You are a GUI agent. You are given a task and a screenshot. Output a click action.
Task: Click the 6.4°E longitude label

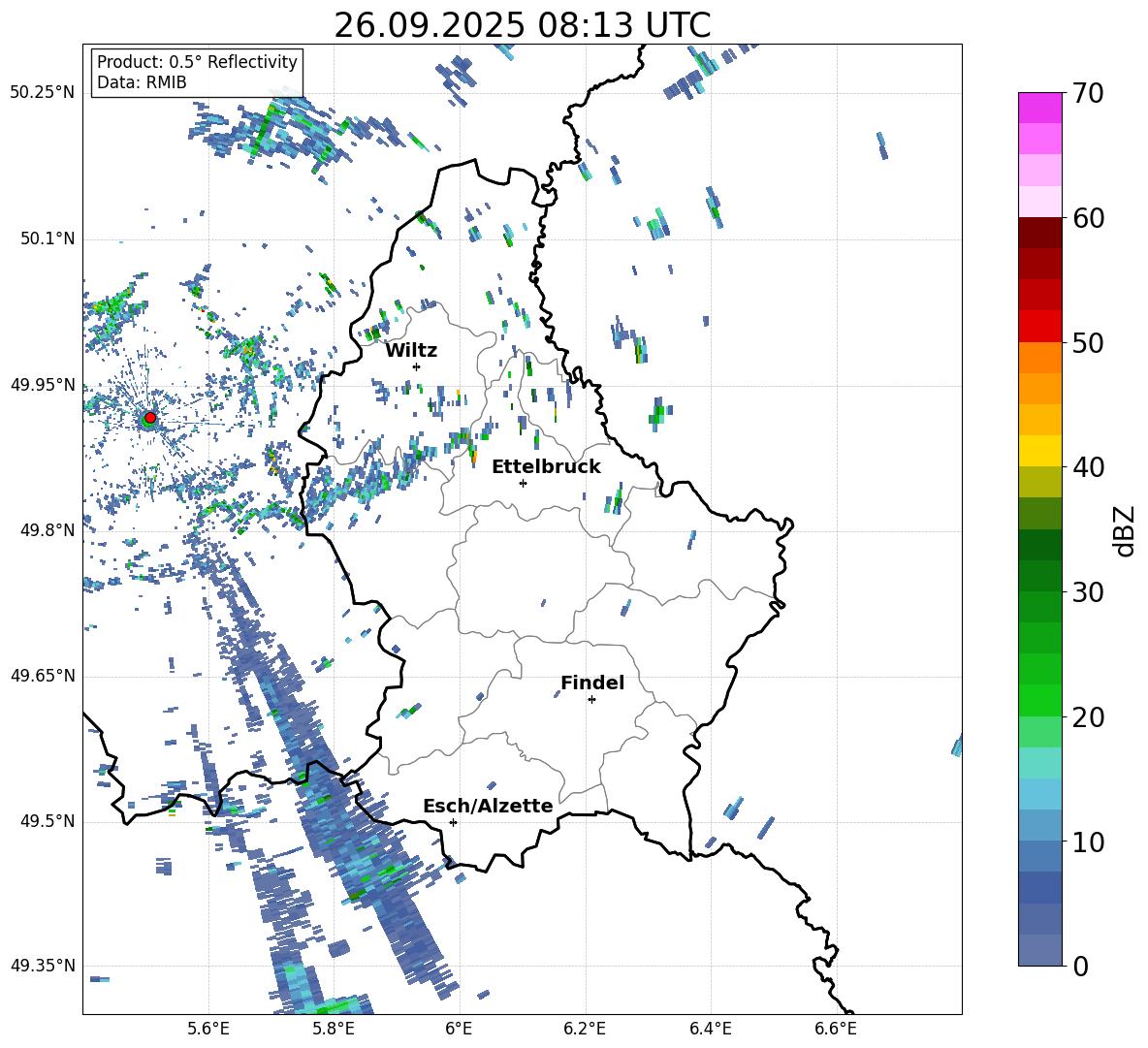point(710,1029)
